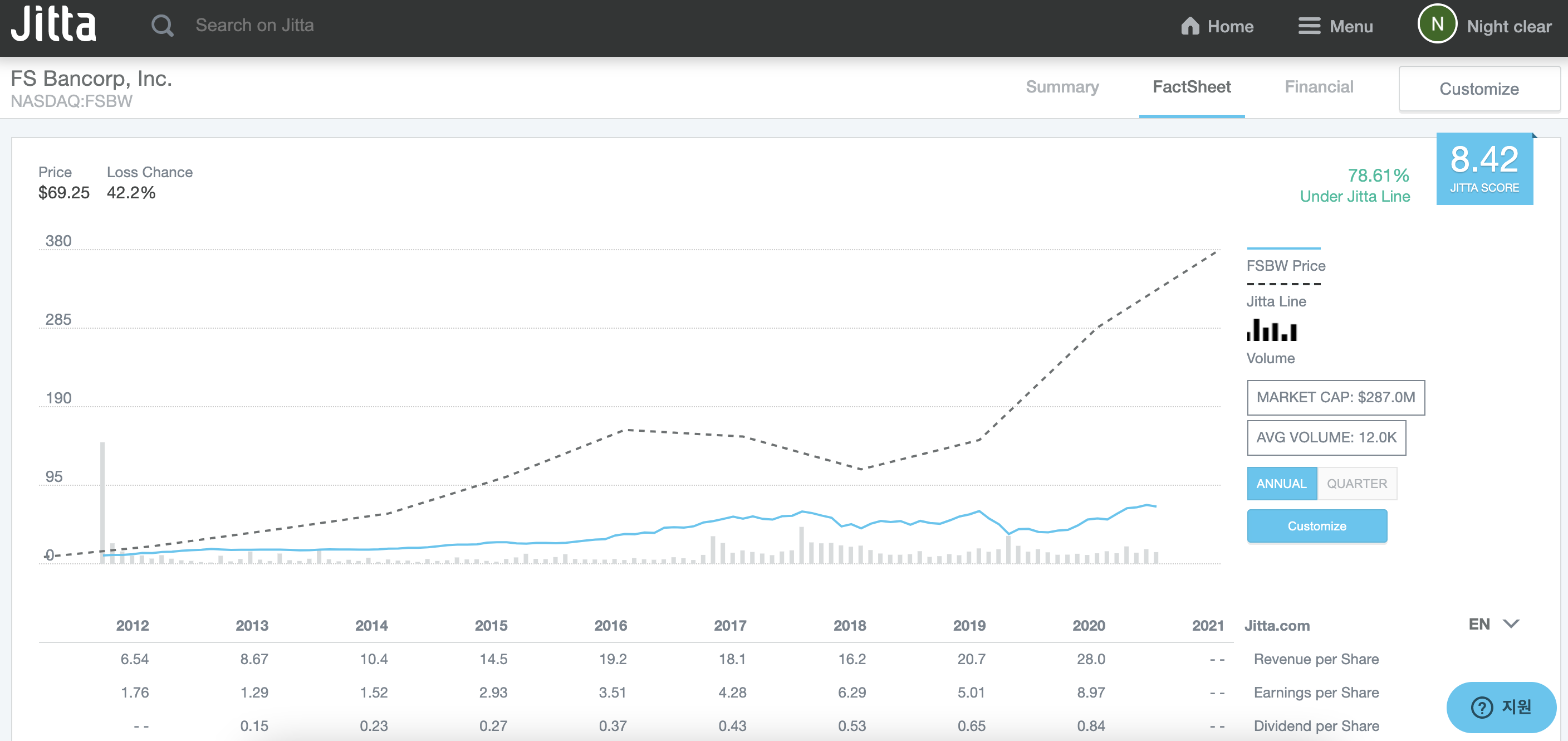Click the FS Bancorp, Inc. company name
The height and width of the screenshot is (741, 1568).
(x=91, y=78)
